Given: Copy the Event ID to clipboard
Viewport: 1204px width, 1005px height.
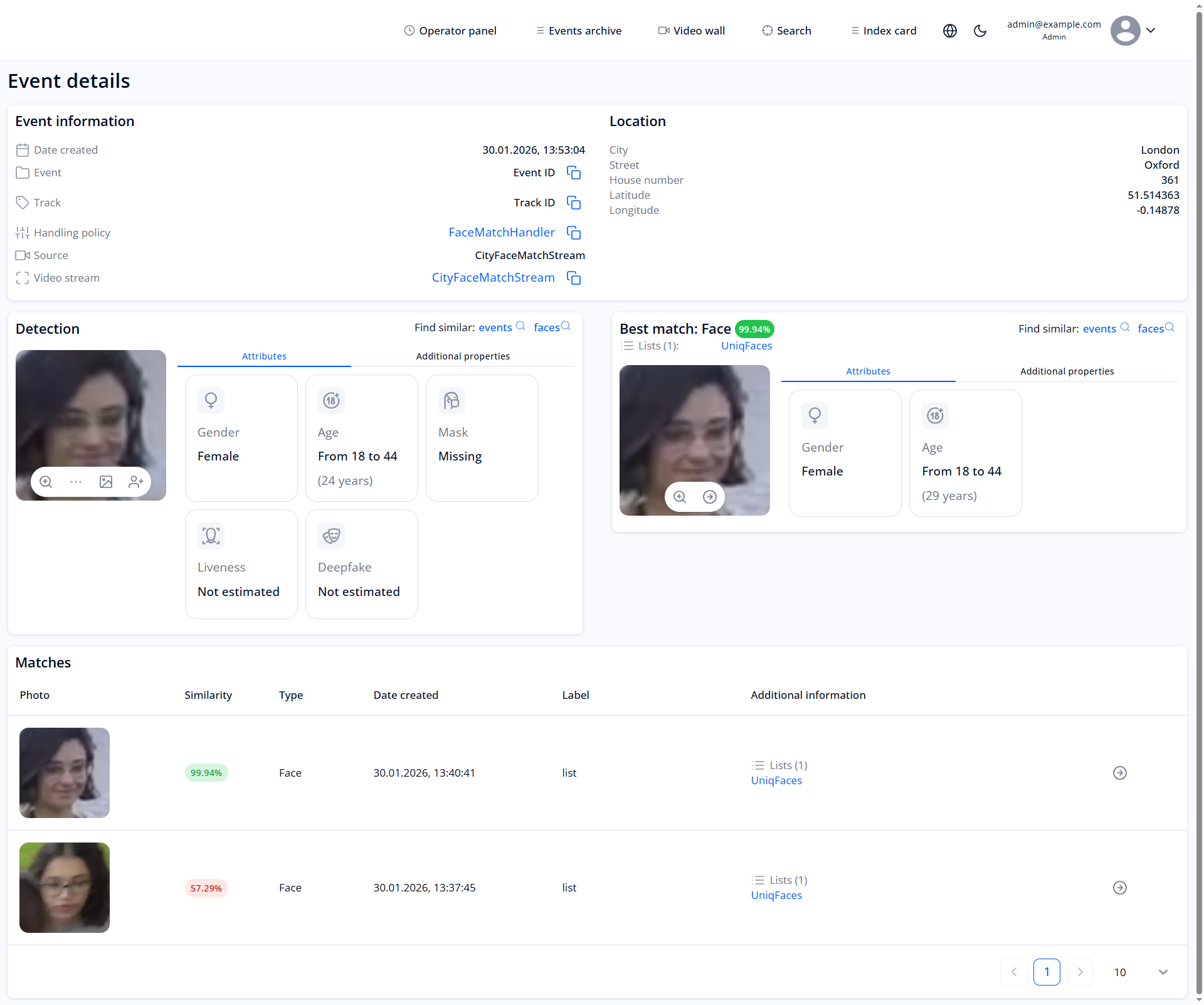Looking at the screenshot, I should point(573,173).
